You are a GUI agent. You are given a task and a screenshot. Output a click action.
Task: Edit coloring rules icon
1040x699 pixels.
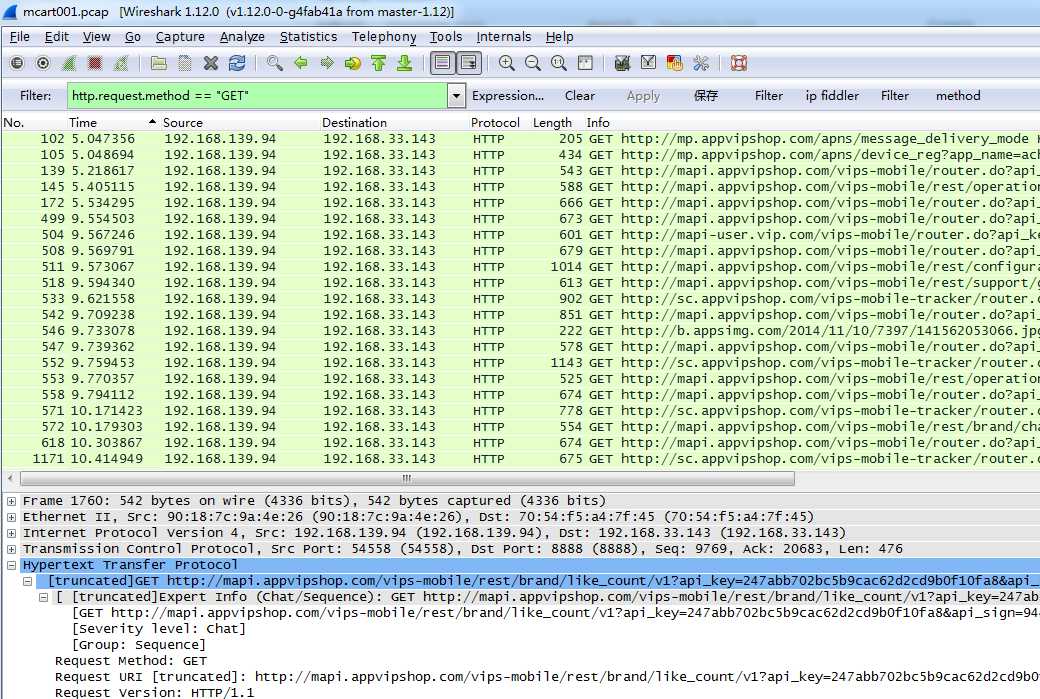[675, 63]
